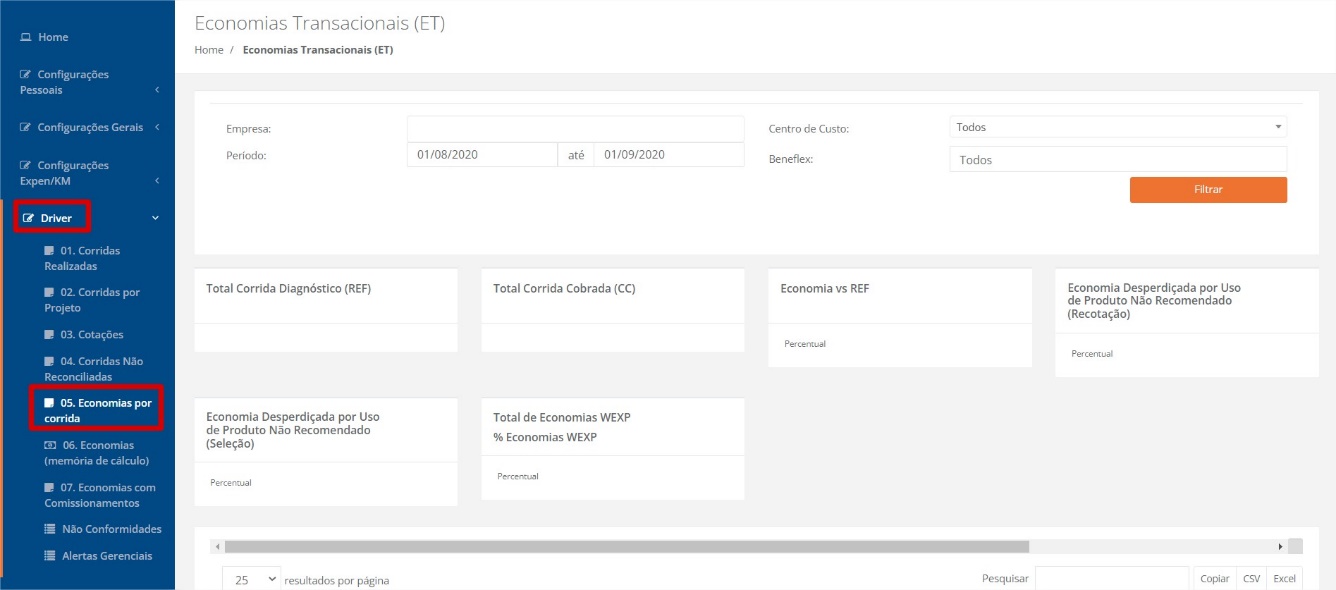The image size is (1336, 590).
Task: Click the % Economias WEXP text
Action: tap(545, 437)
